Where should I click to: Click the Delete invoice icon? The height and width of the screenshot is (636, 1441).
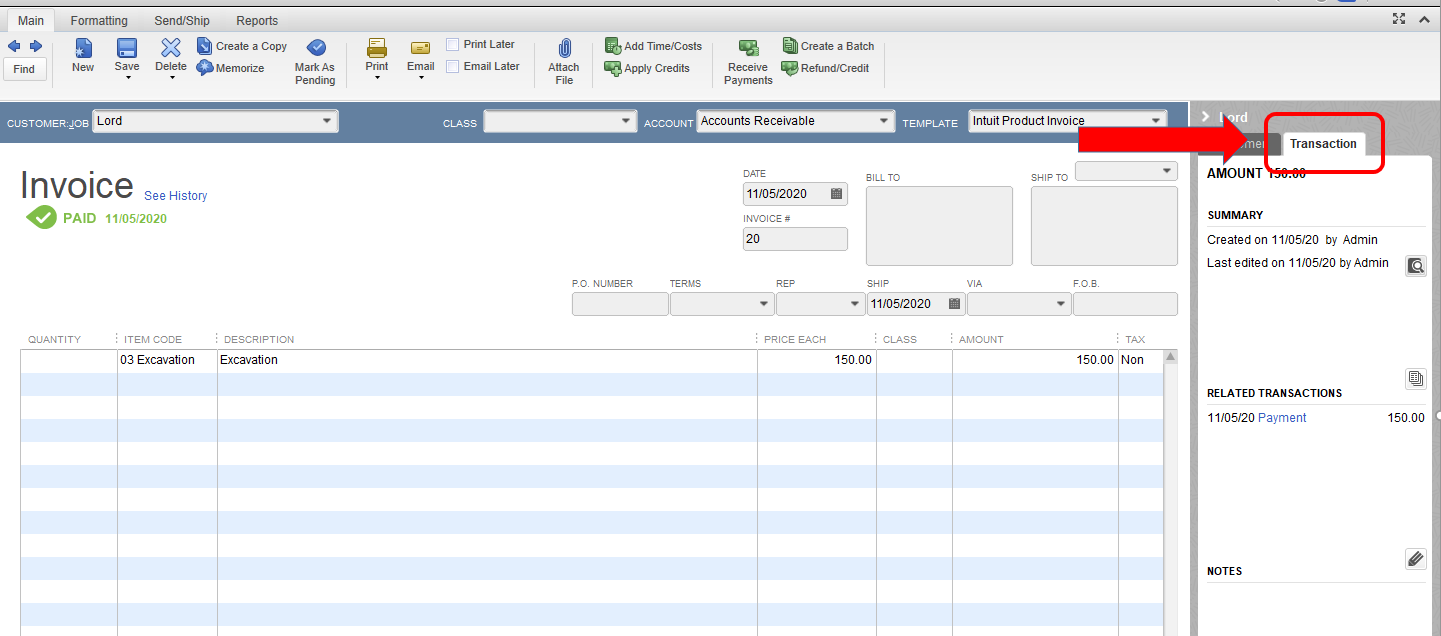point(171,49)
